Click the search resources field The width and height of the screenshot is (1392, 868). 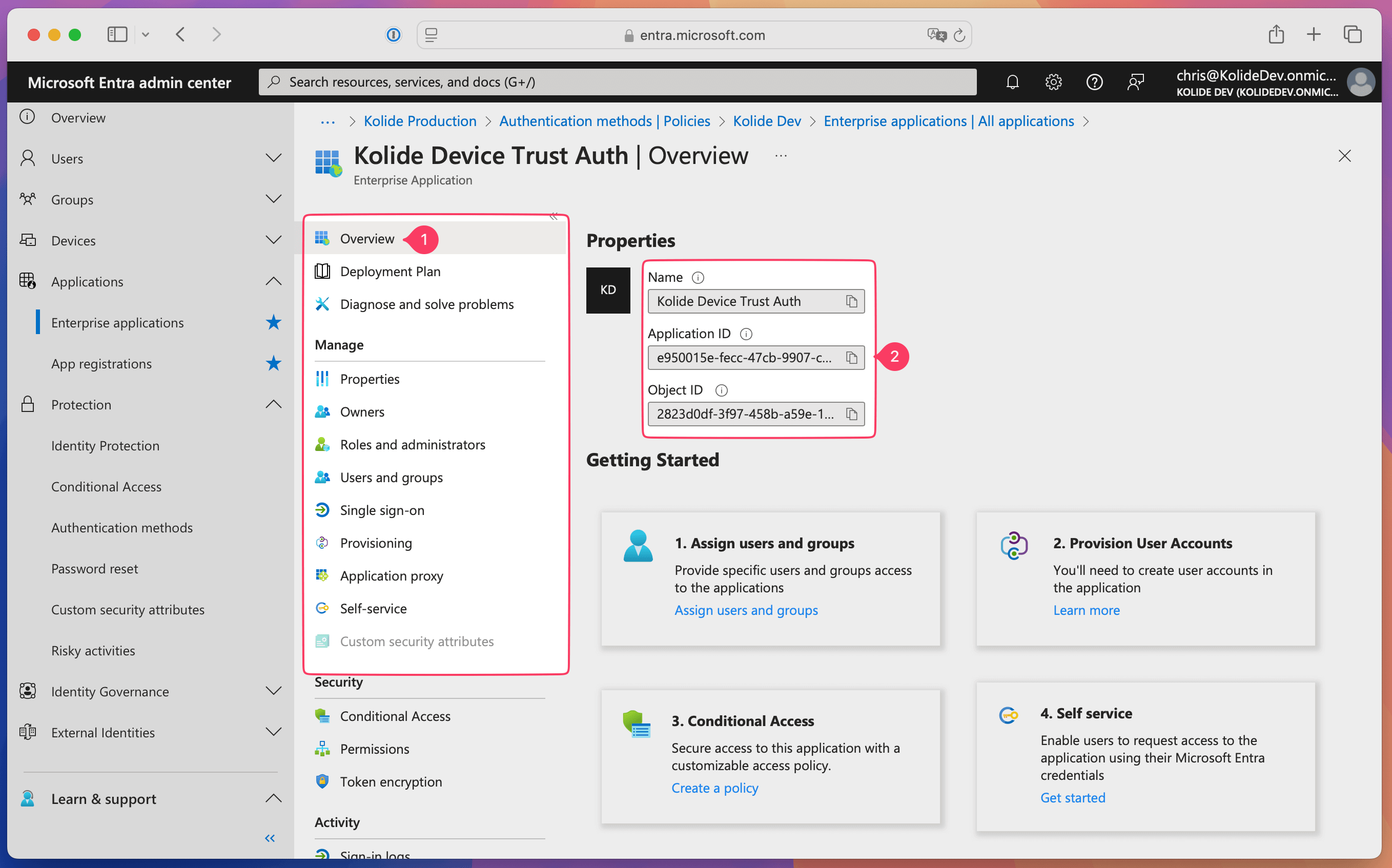click(x=617, y=82)
